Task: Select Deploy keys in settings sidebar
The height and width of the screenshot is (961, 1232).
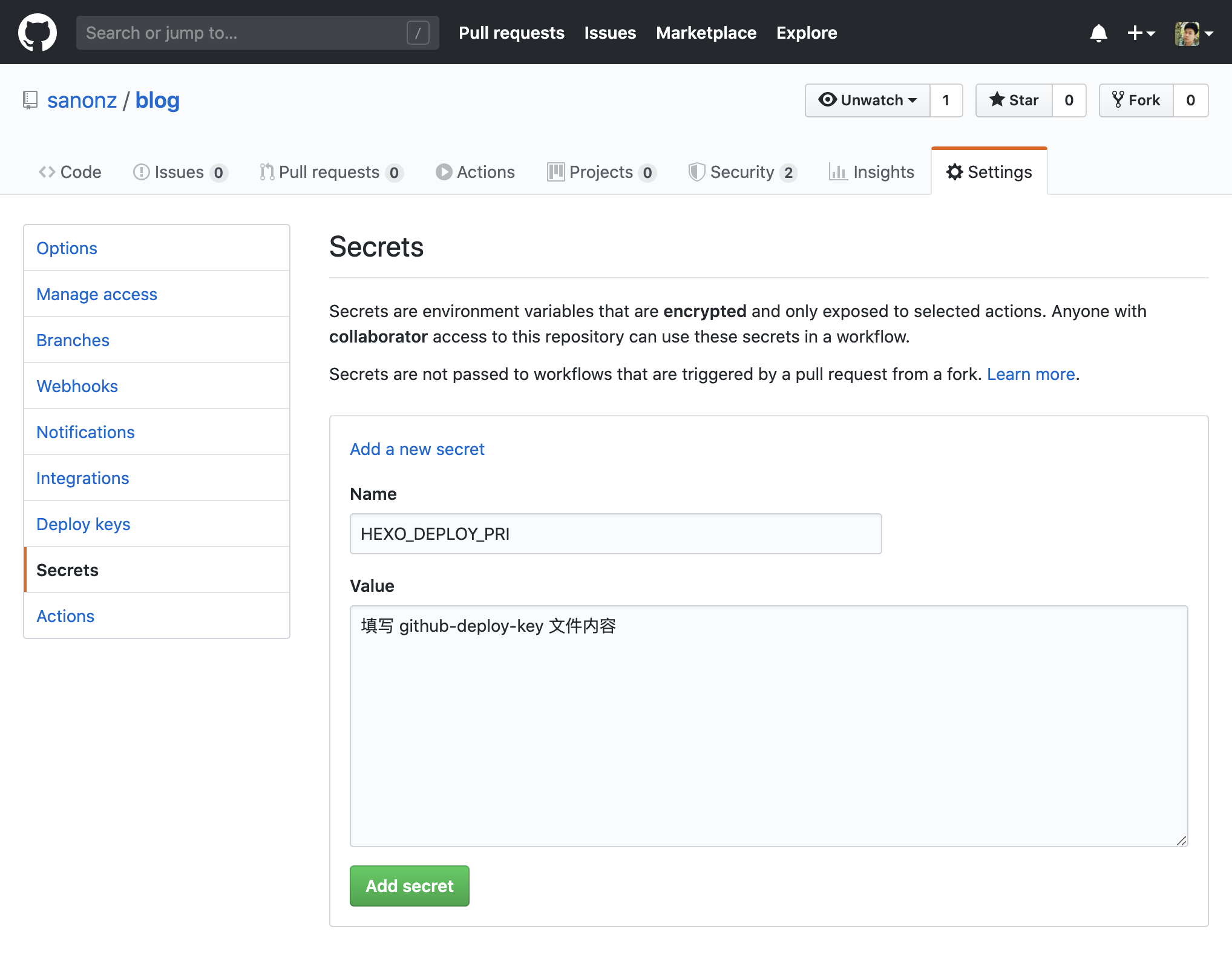Action: (x=84, y=524)
